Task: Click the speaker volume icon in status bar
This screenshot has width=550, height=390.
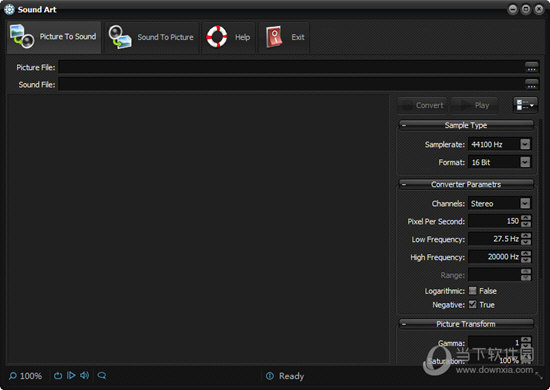Action: [x=85, y=375]
